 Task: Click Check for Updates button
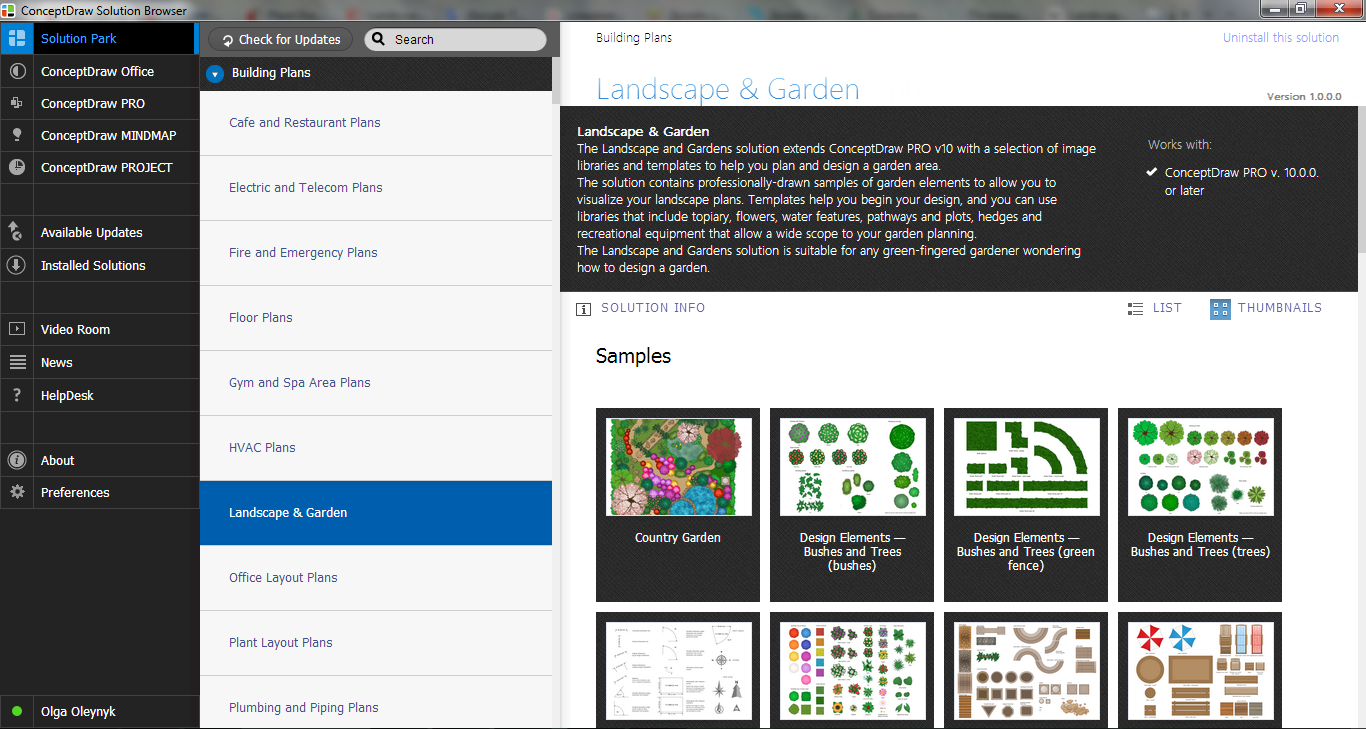pyautogui.click(x=280, y=39)
